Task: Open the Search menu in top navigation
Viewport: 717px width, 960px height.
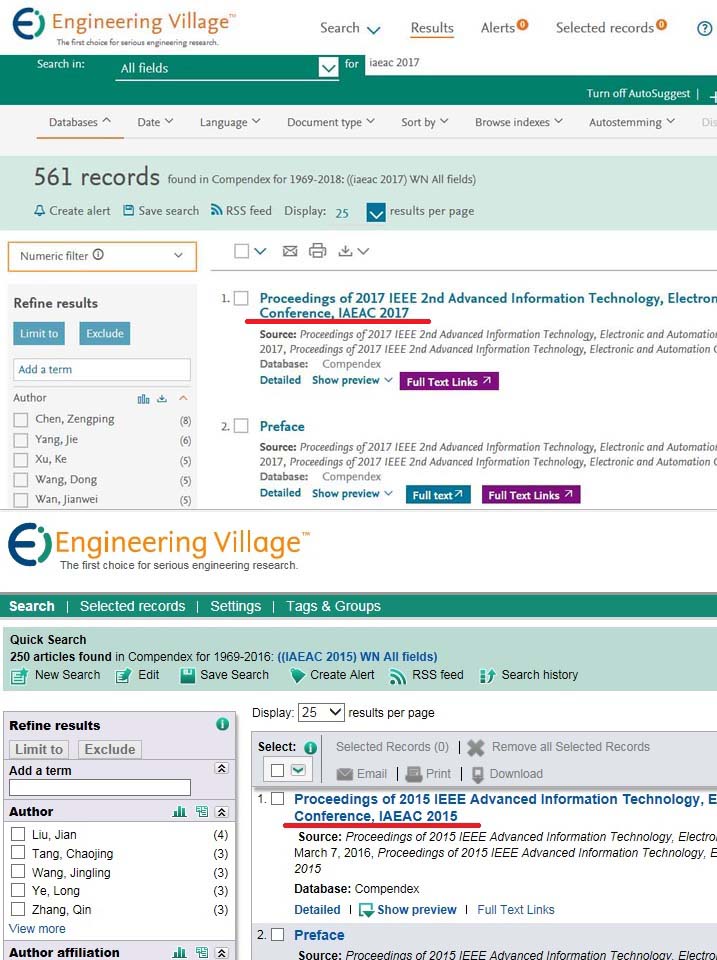Action: click(350, 28)
